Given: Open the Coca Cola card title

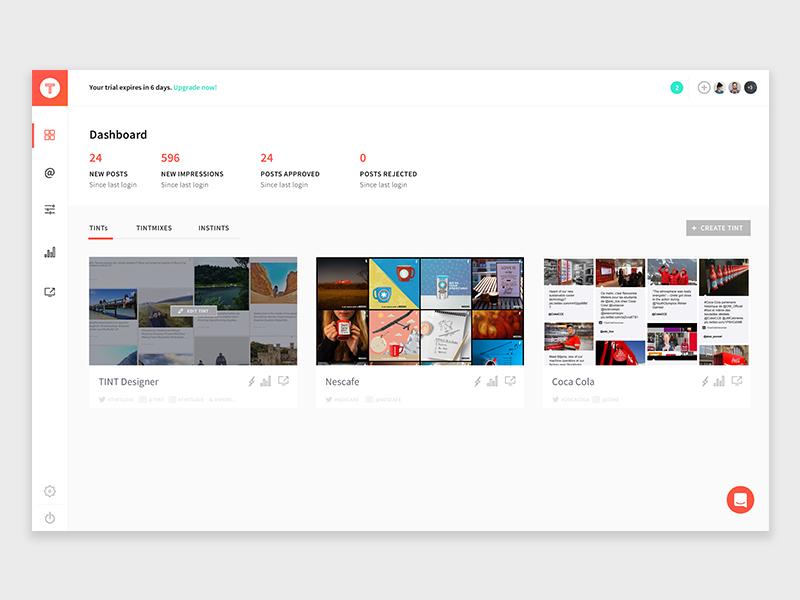Looking at the screenshot, I should coord(573,382).
